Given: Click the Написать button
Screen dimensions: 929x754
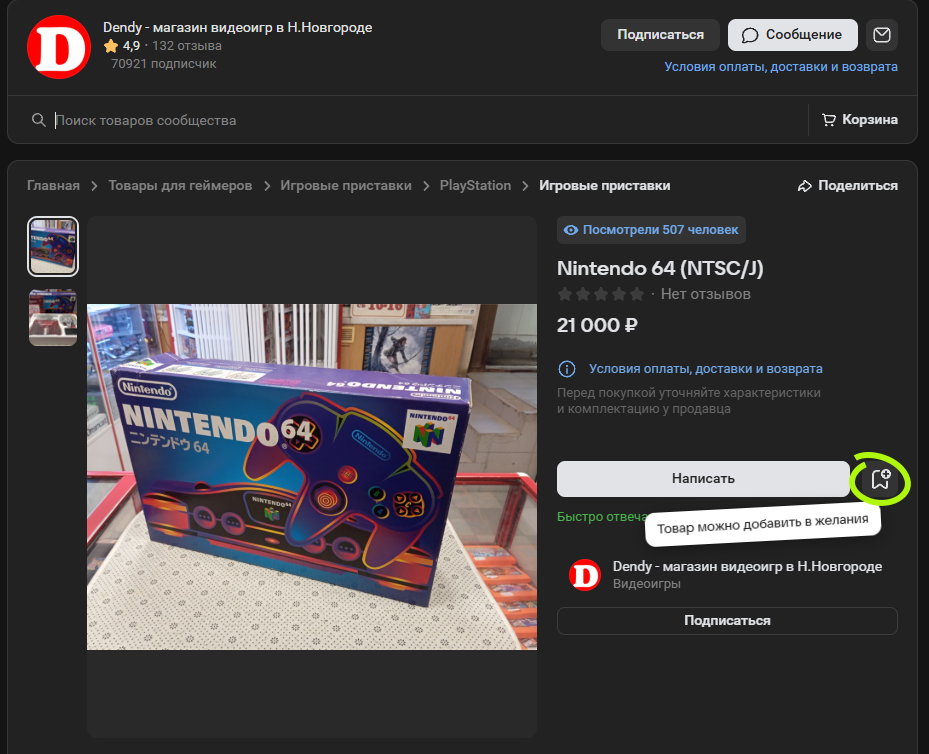Looking at the screenshot, I should pyautogui.click(x=703, y=479).
